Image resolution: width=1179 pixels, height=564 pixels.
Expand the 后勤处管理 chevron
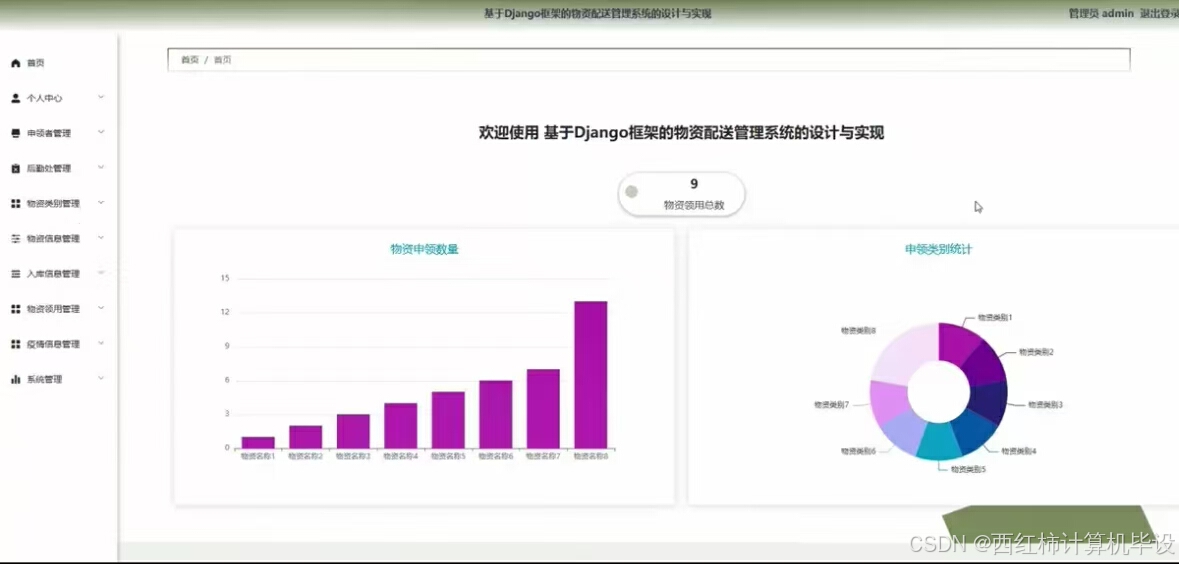[101, 168]
